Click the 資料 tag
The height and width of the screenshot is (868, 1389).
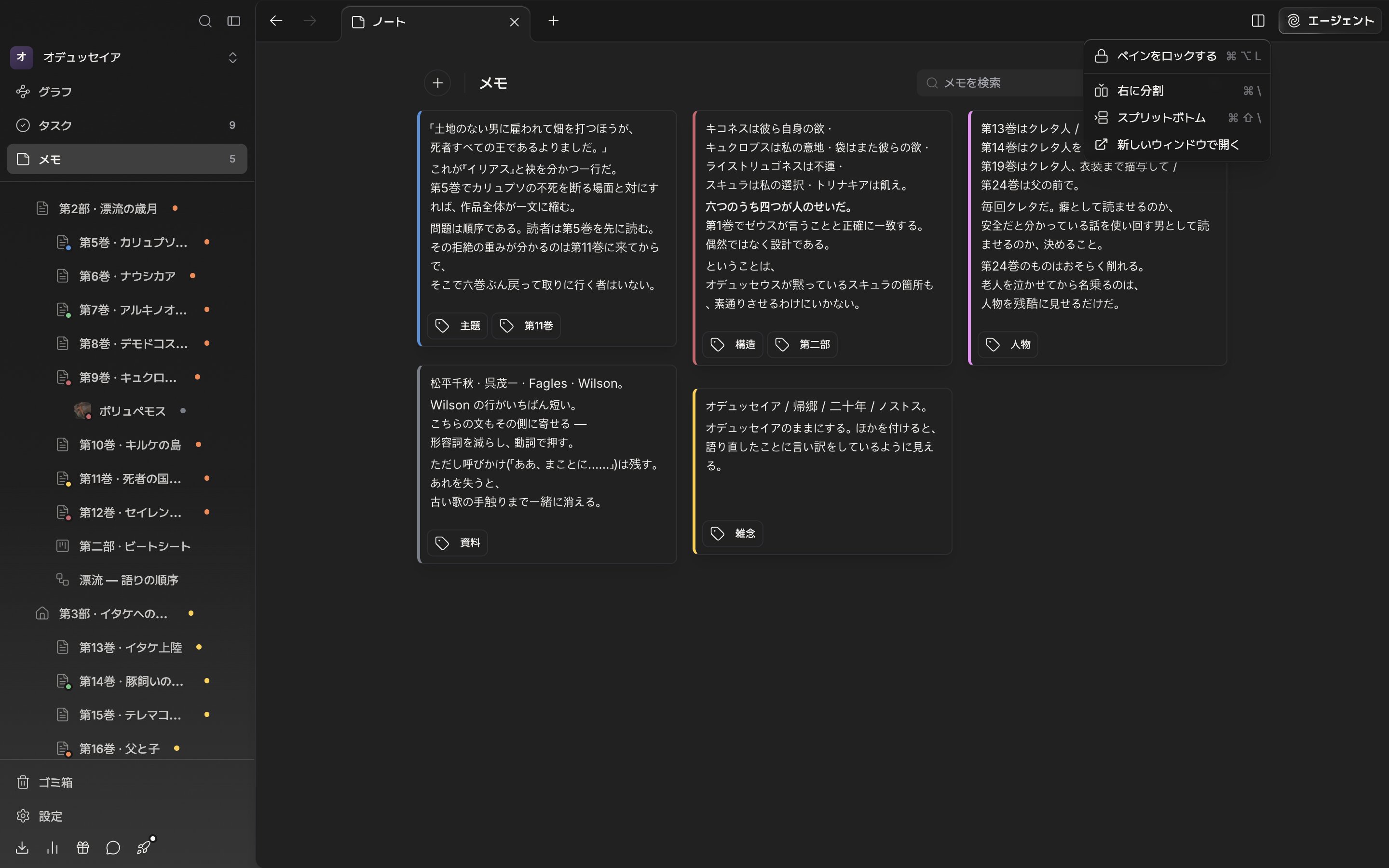pos(457,543)
